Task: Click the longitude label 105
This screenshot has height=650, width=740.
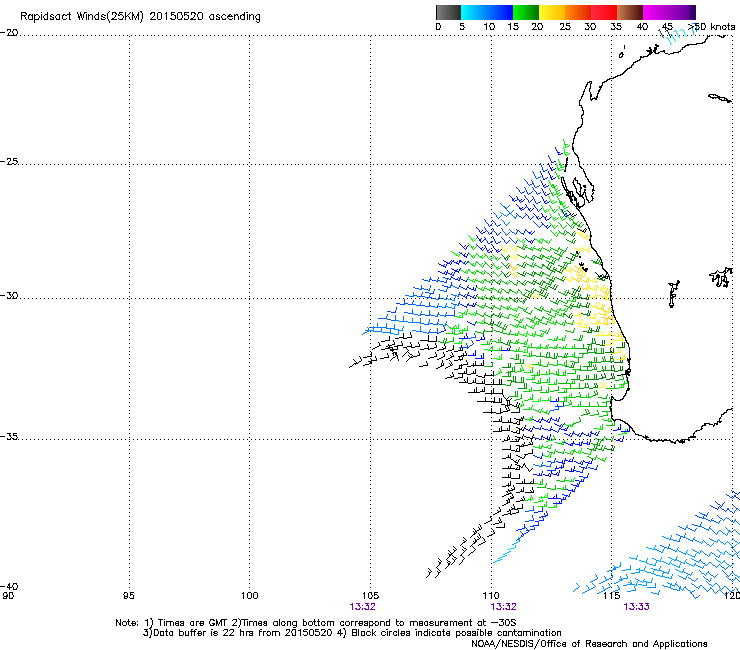Action: pos(370,596)
